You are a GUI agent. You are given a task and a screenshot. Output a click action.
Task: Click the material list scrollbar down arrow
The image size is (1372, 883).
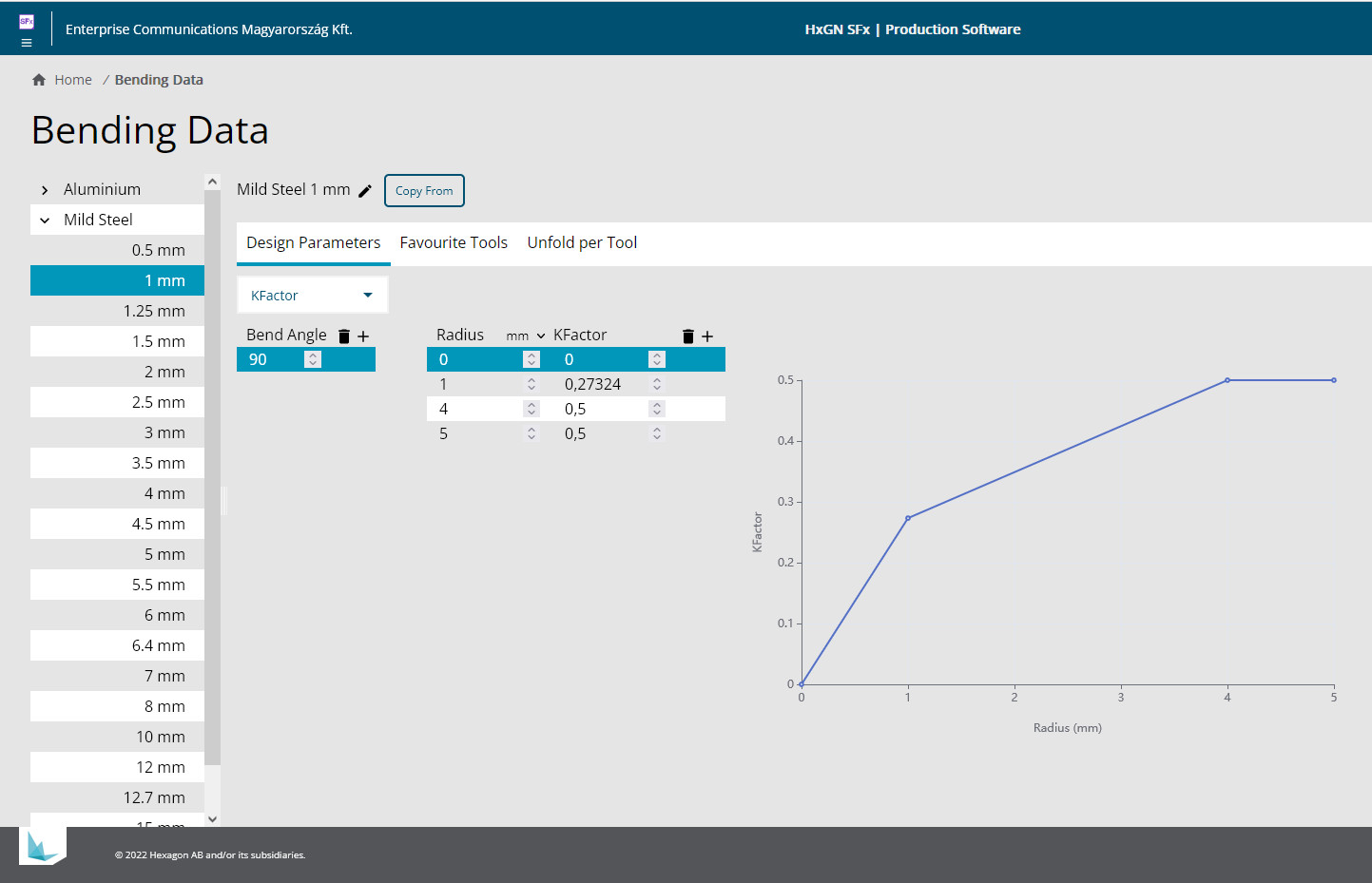212,819
